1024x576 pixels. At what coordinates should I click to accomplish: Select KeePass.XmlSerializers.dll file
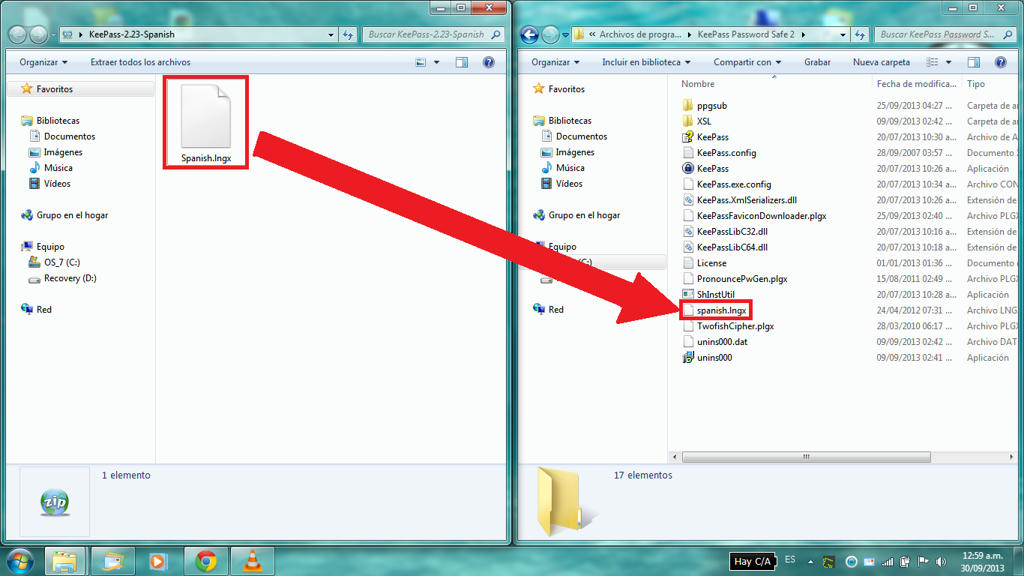tap(746, 200)
